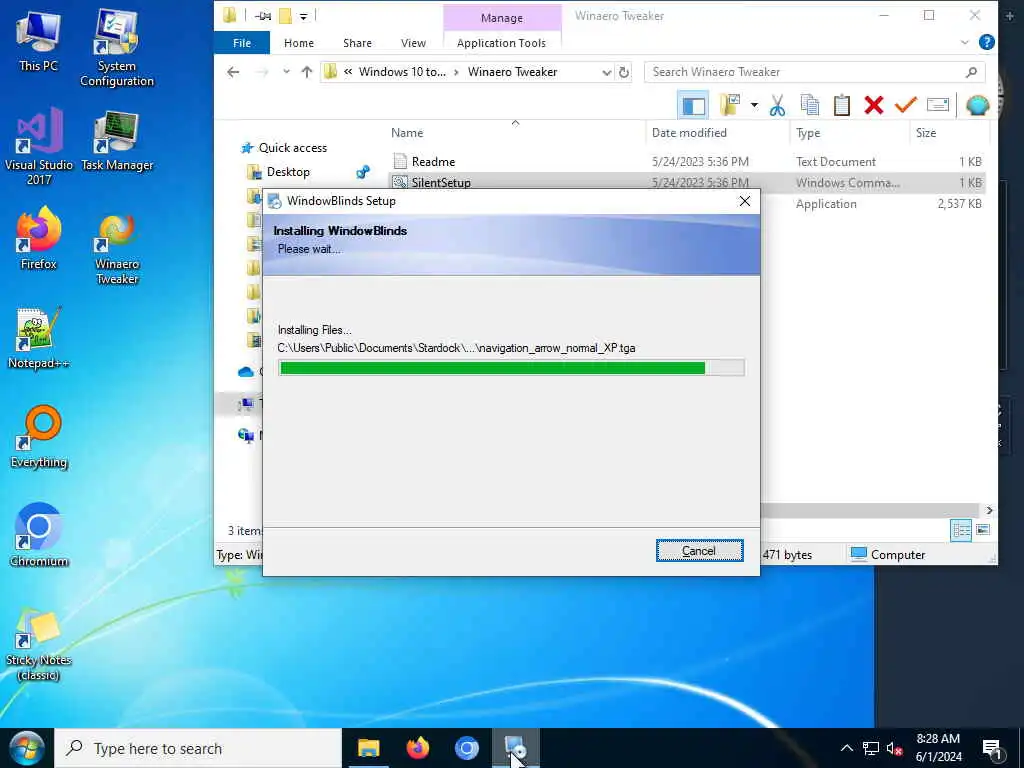This screenshot has height=768, width=1024.
Task: Open the folder options toolbar icon
Action: [x=730, y=104]
